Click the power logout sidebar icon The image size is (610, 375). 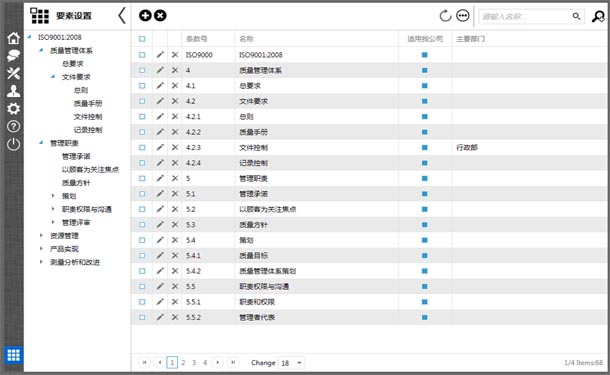pos(13,144)
